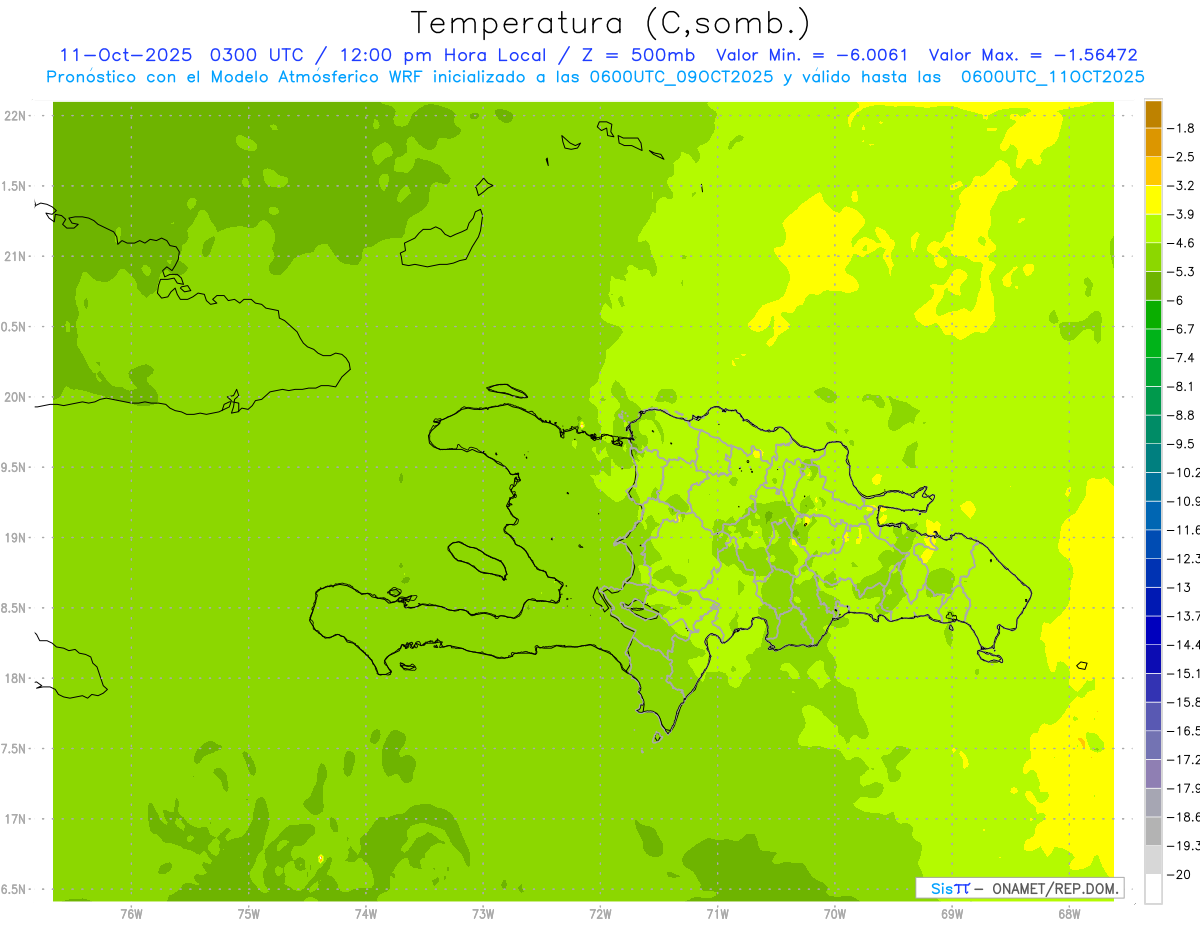
Task: Click the "74W" longitude label
Action: (366, 913)
